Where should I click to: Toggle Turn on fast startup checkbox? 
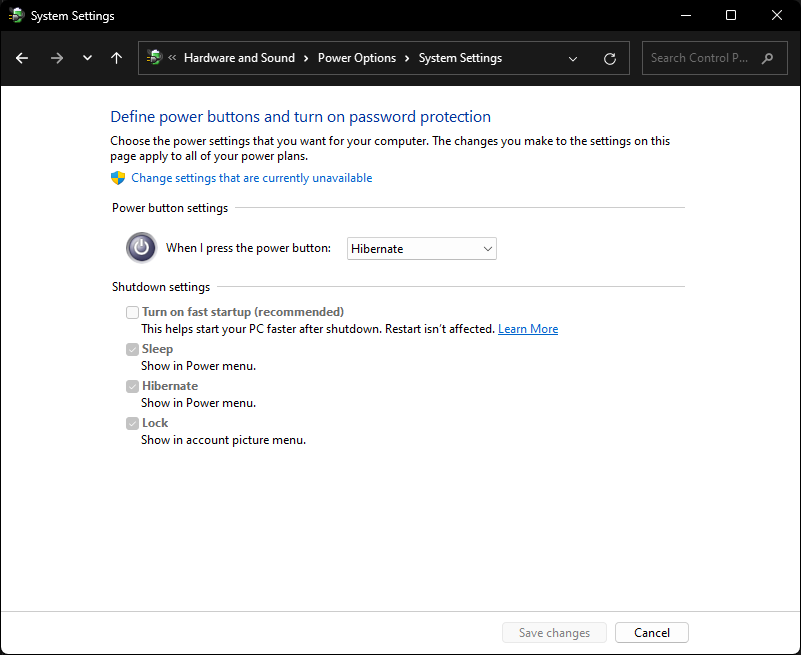pos(132,312)
